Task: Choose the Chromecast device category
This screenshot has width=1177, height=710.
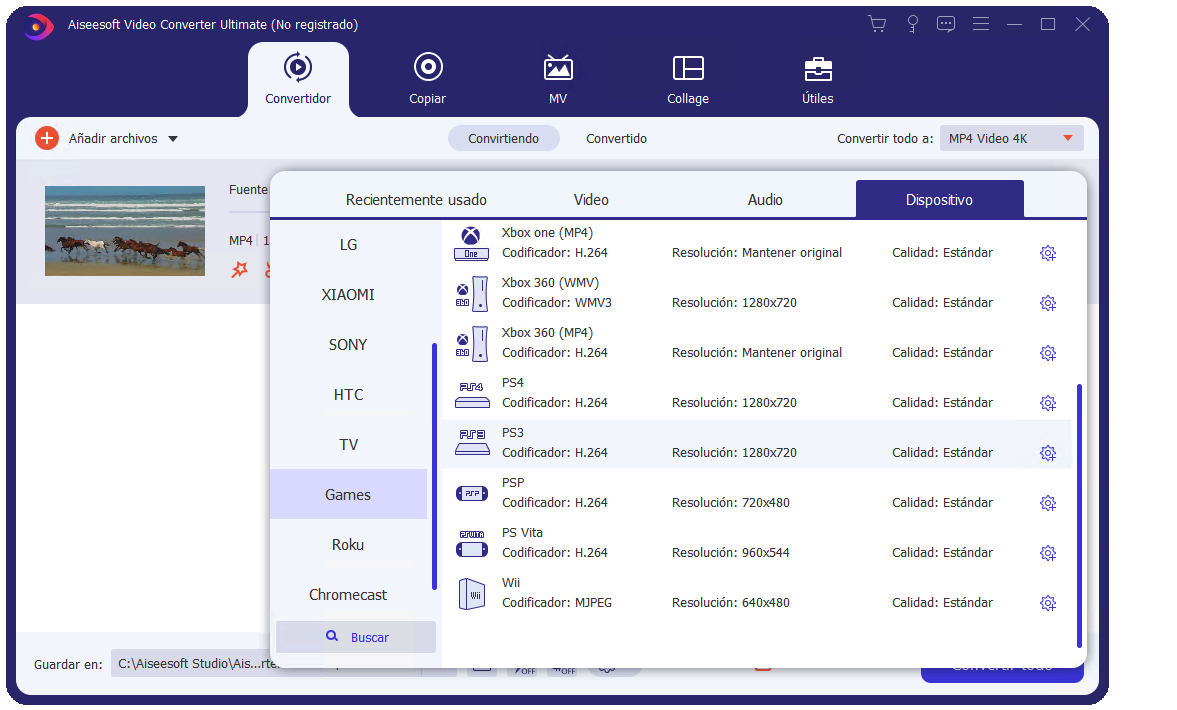Action: (348, 594)
